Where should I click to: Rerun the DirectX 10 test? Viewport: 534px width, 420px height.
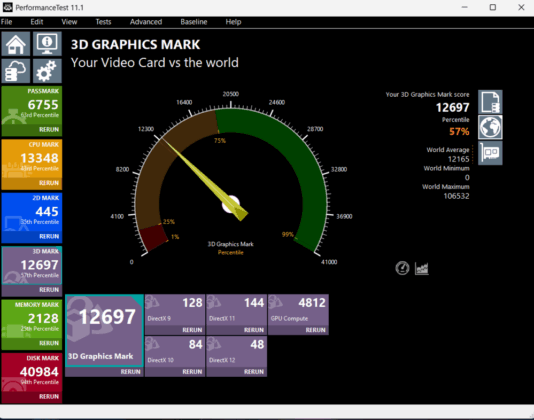coord(192,372)
